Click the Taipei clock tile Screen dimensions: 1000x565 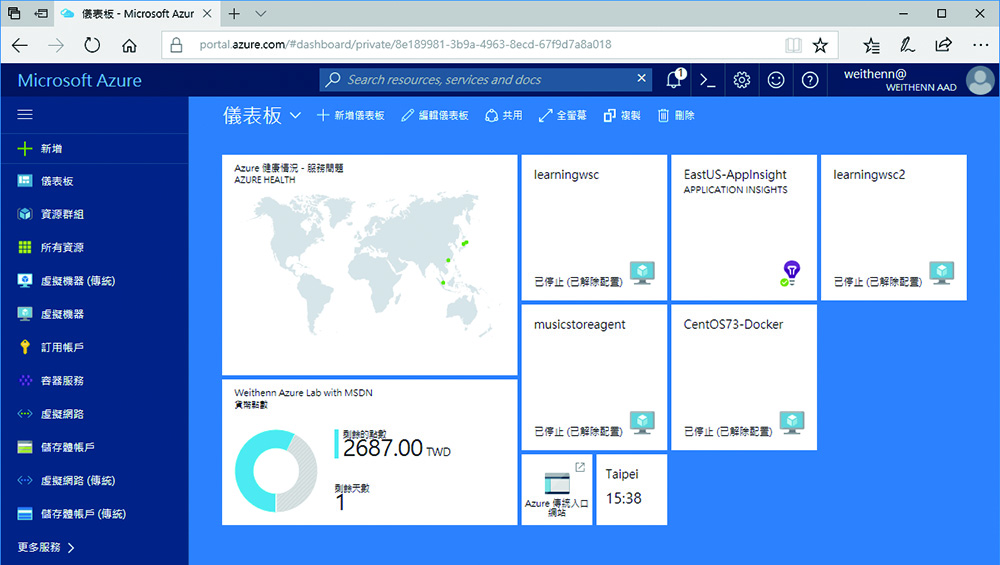[631, 490]
